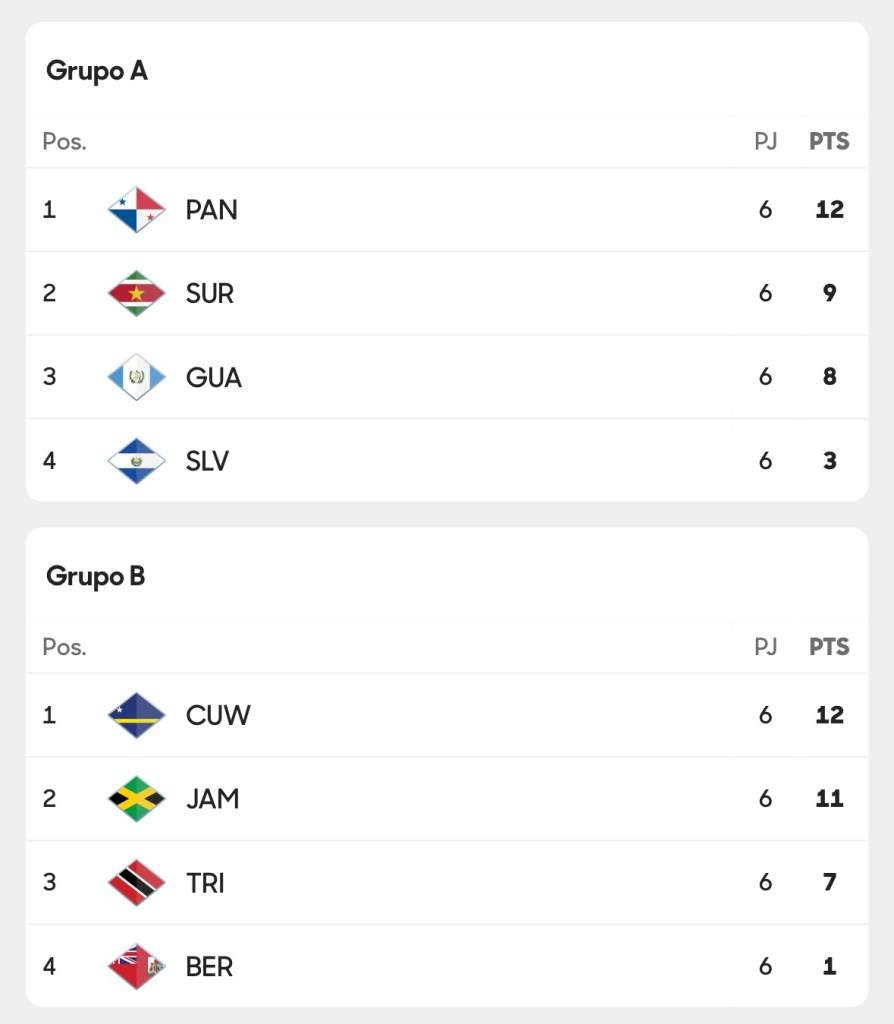Click the Grupo B heading
The image size is (894, 1024).
[96, 576]
